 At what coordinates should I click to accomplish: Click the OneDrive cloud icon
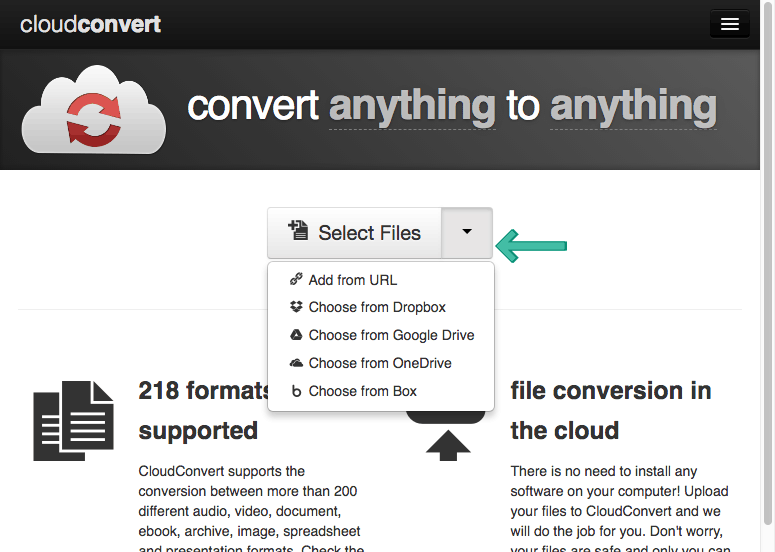coord(296,363)
